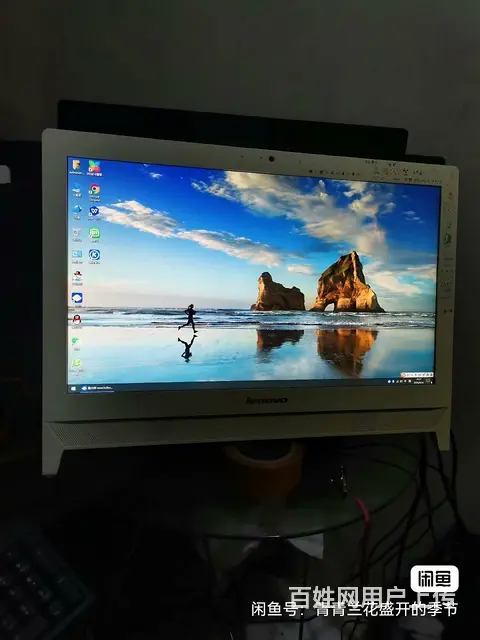This screenshot has width=480, height=640.
Task: Open the yellow Advanced shortcut in the corner
Action: tap(76, 167)
